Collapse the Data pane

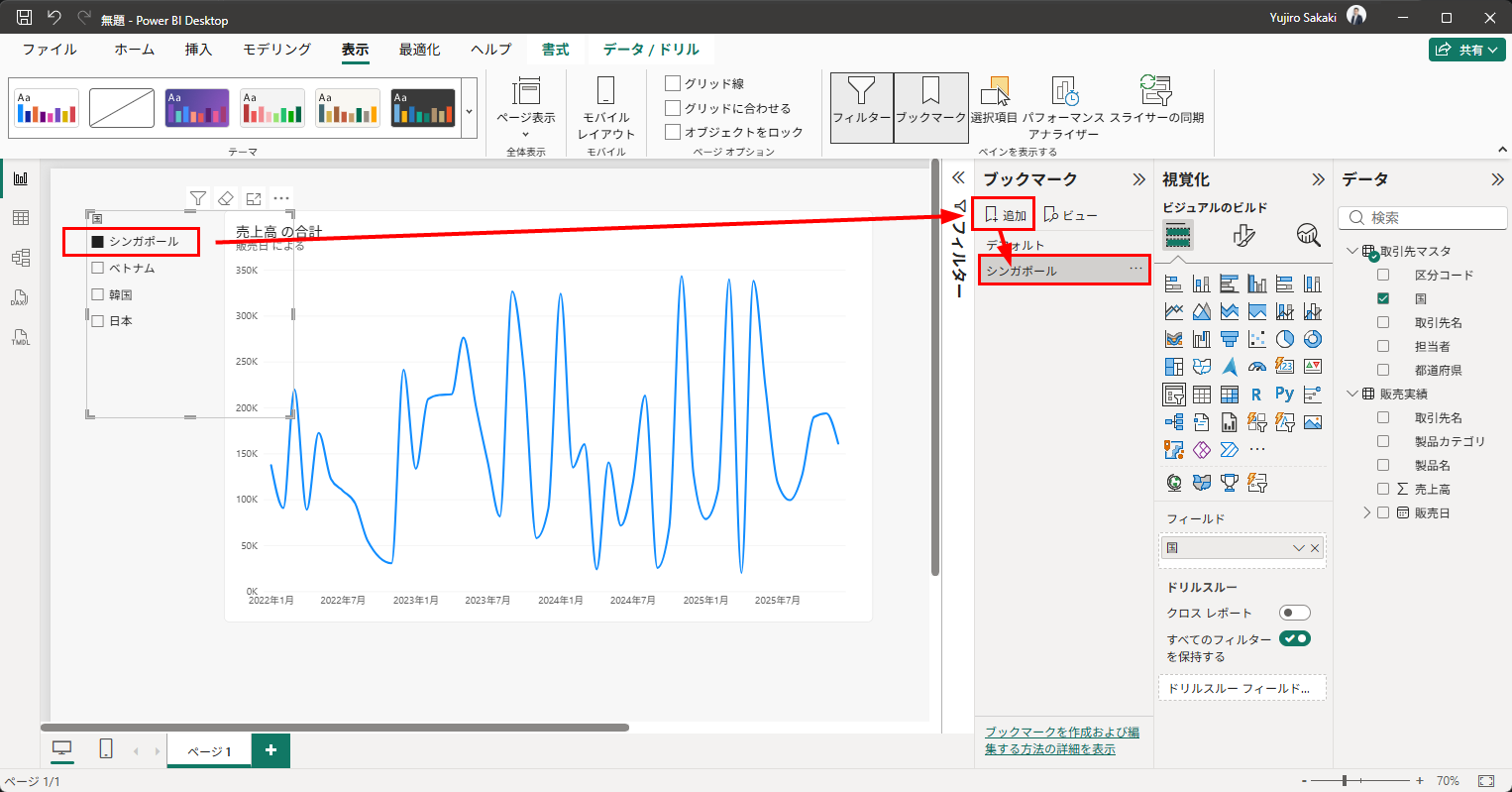(1497, 179)
